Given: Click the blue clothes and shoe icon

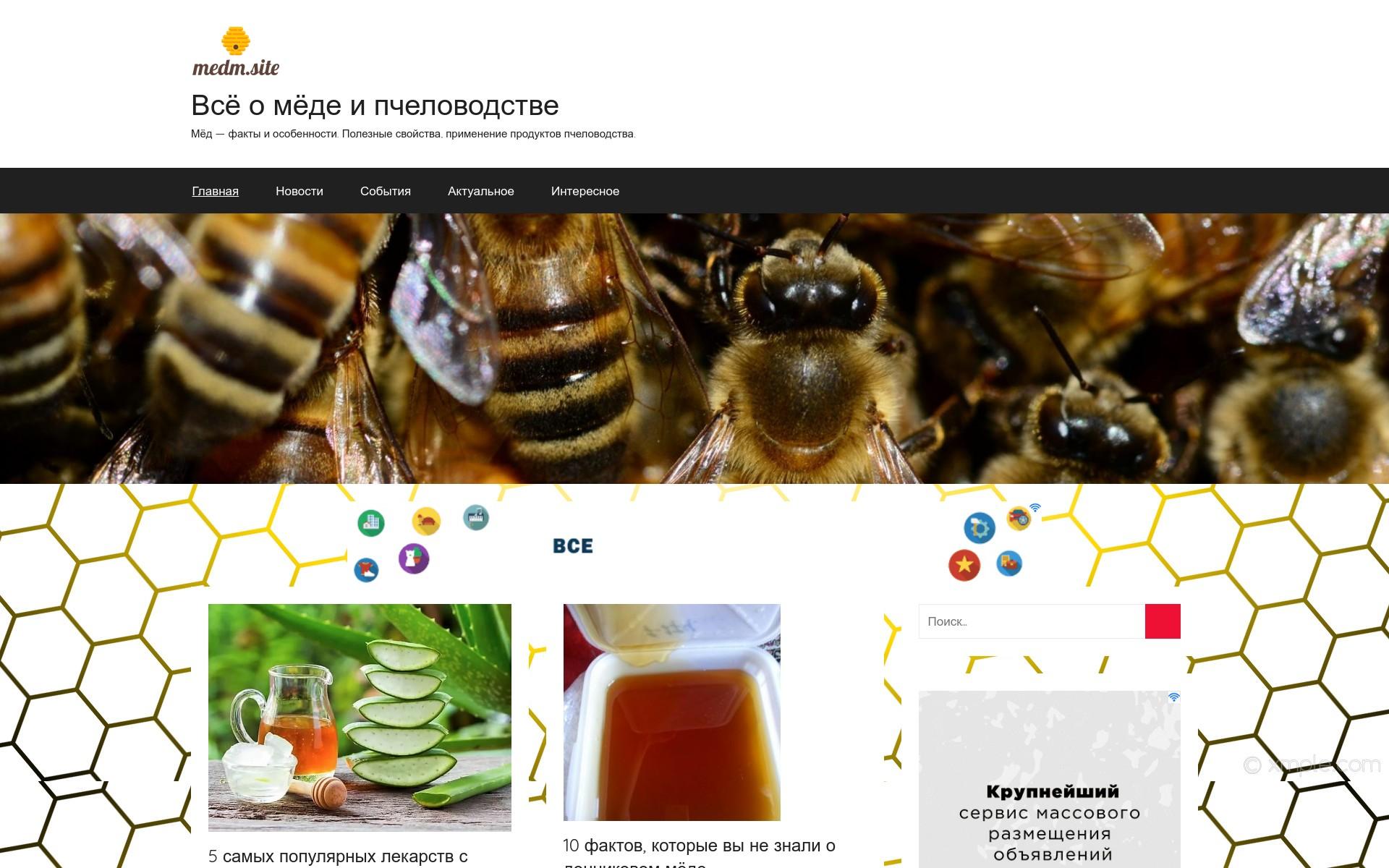Looking at the screenshot, I should [x=367, y=570].
